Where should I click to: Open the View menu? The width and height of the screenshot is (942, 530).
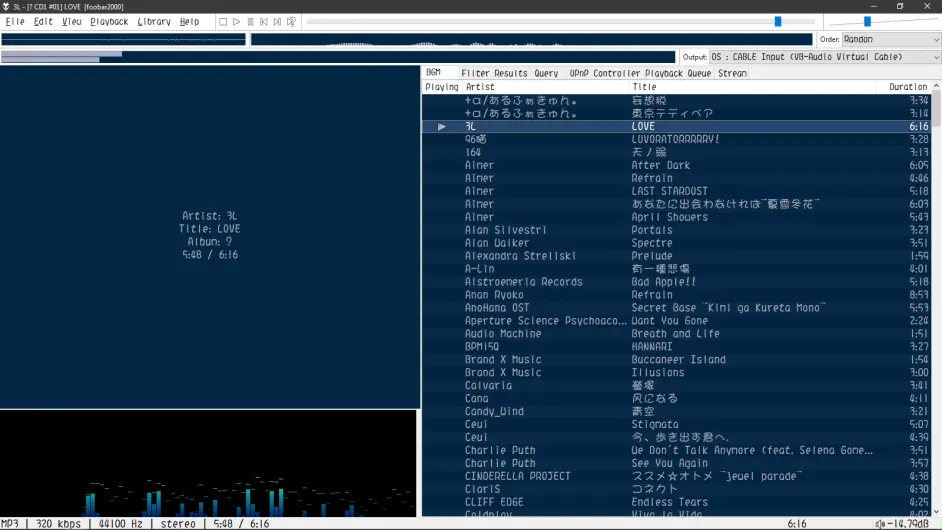click(x=71, y=22)
